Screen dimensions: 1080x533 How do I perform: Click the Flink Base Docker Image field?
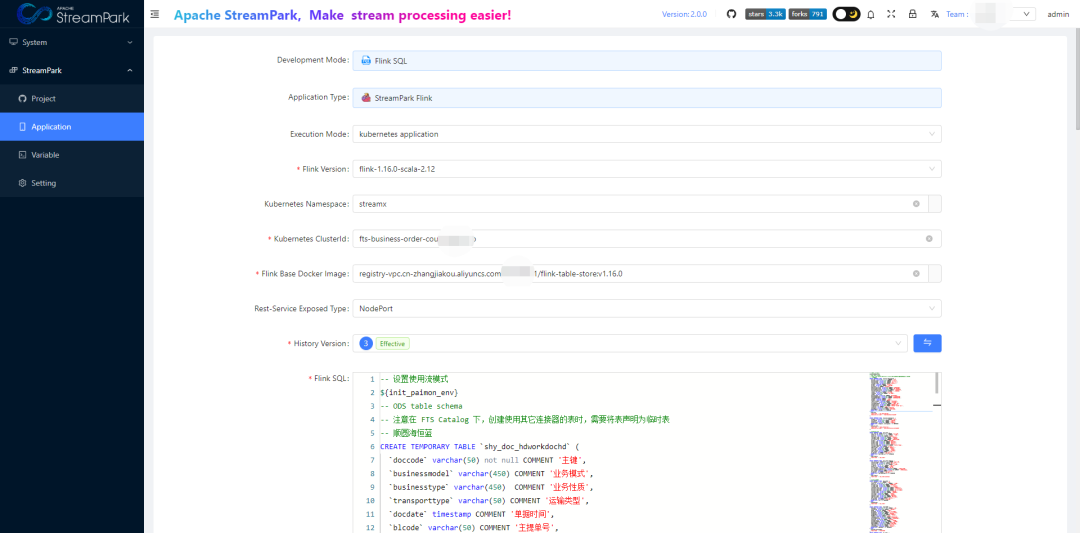[630, 274]
